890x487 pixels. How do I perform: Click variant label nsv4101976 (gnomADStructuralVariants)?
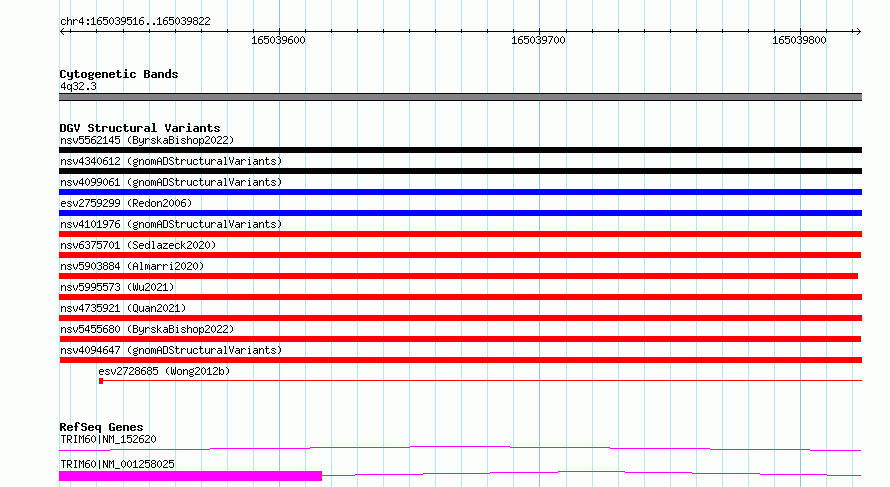[171, 224]
